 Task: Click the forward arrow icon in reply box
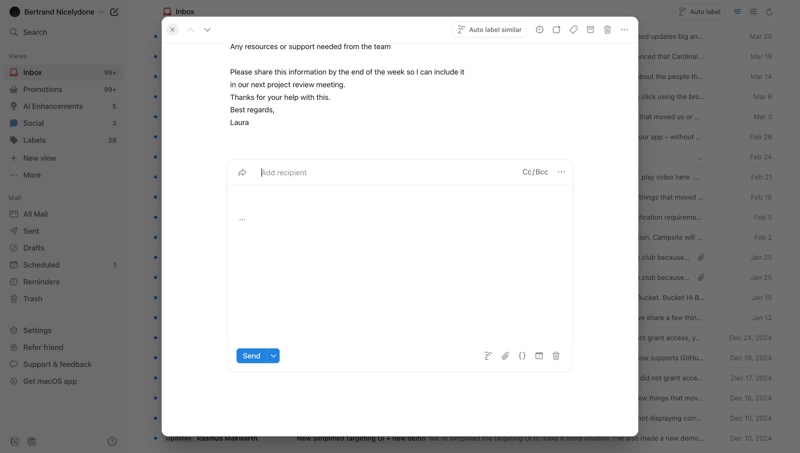242,172
